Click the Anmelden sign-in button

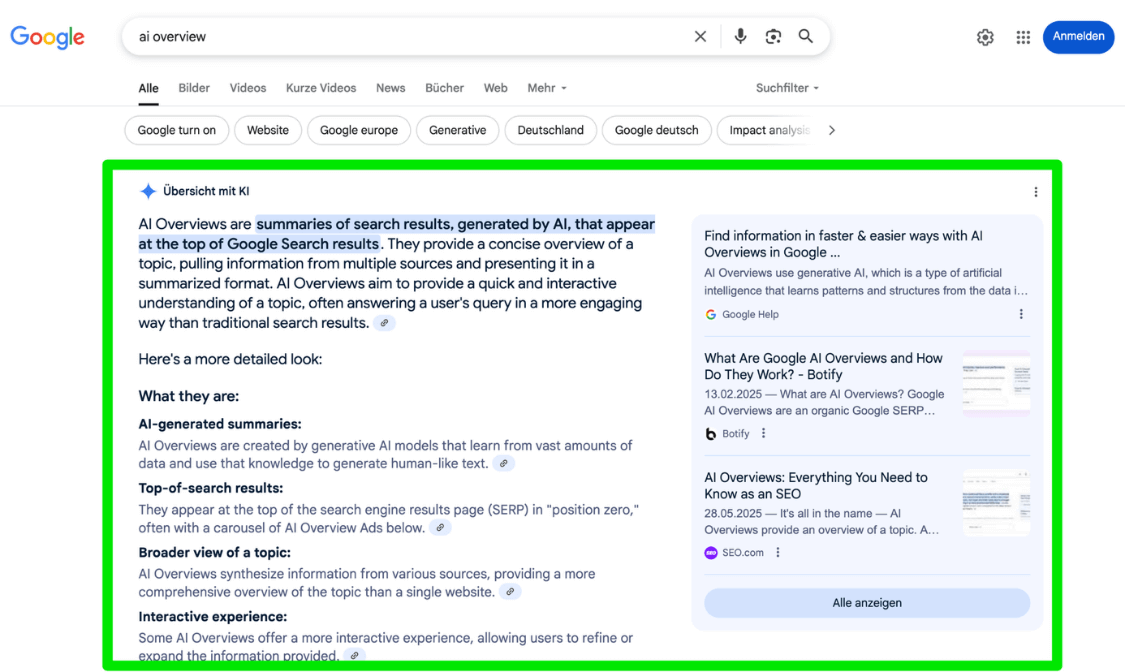[x=1078, y=37]
